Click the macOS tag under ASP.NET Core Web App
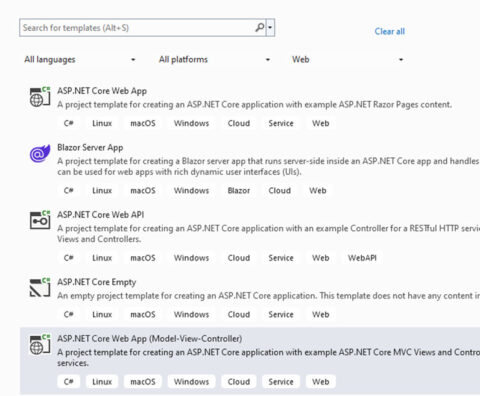Viewport: 480px width, 396px height. [143, 123]
